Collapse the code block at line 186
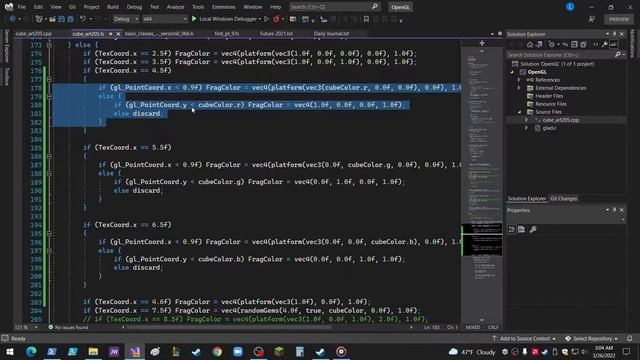 (49, 156)
